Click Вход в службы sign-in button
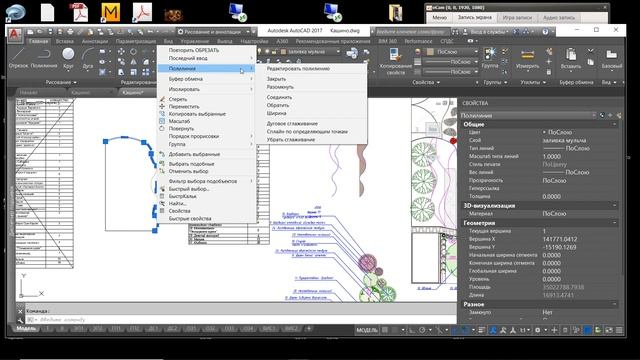The height and width of the screenshot is (360, 640). 487,31
